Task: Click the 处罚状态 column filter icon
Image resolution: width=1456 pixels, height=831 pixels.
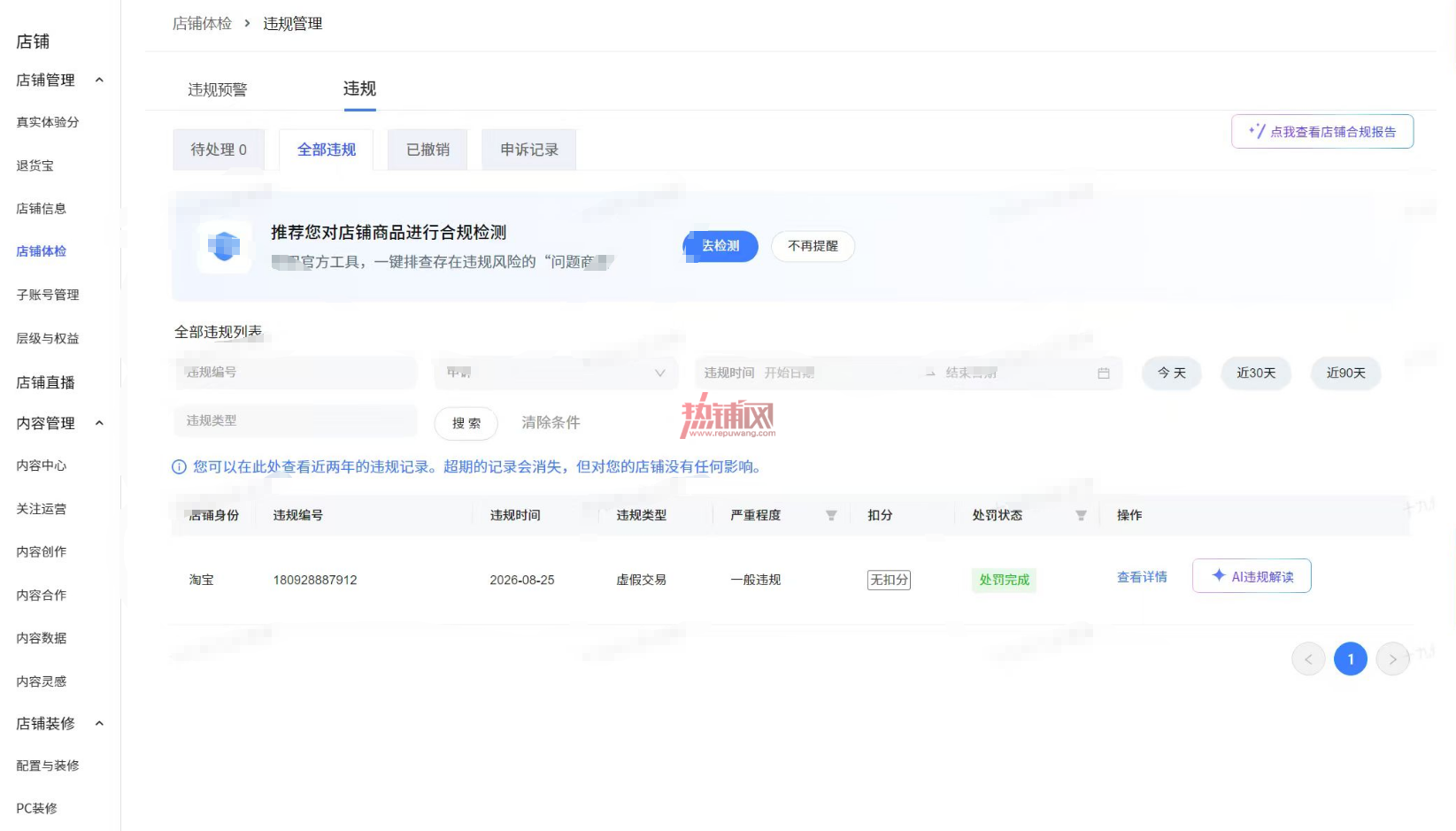Action: coord(1081,515)
